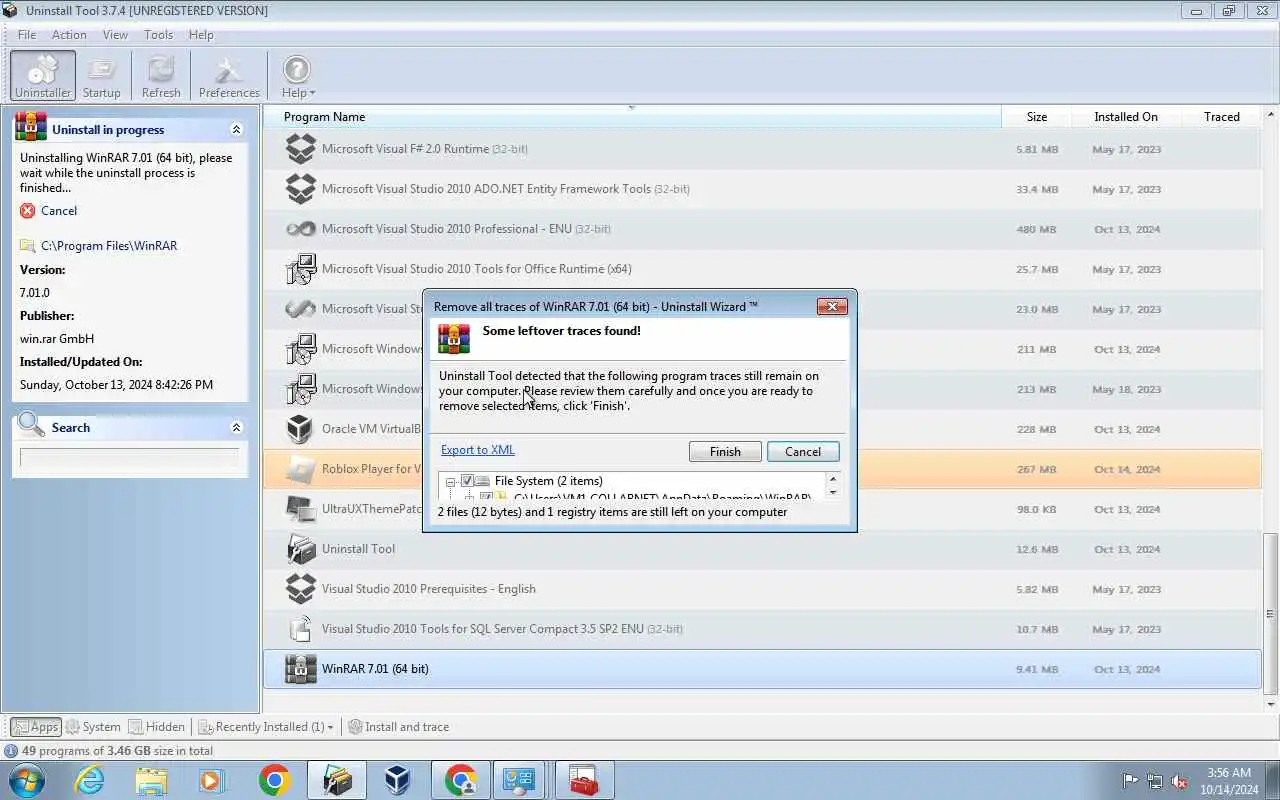The width and height of the screenshot is (1280, 800).
Task: Uncheck the File System (2 items) checkbox
Action: click(x=467, y=481)
